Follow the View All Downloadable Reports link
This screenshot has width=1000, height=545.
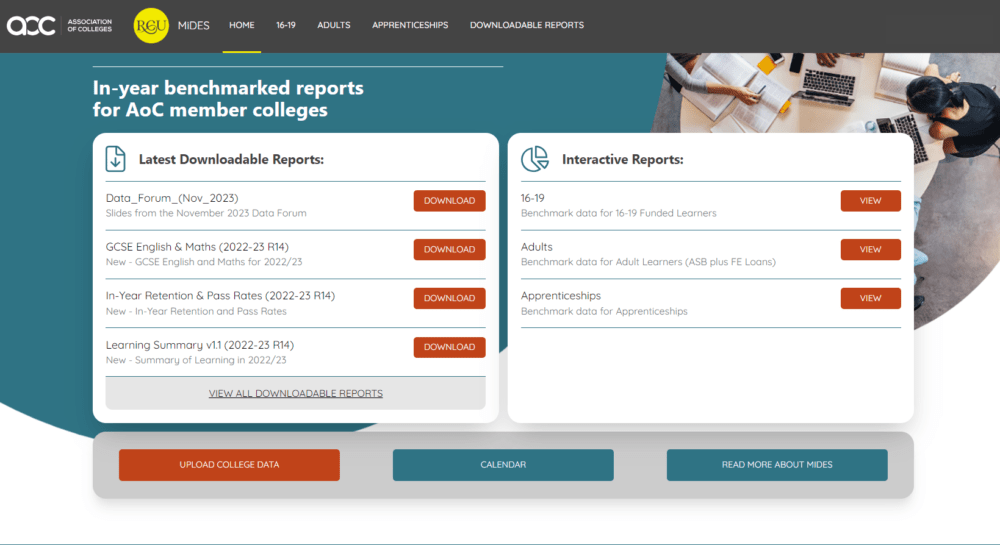[x=295, y=393]
